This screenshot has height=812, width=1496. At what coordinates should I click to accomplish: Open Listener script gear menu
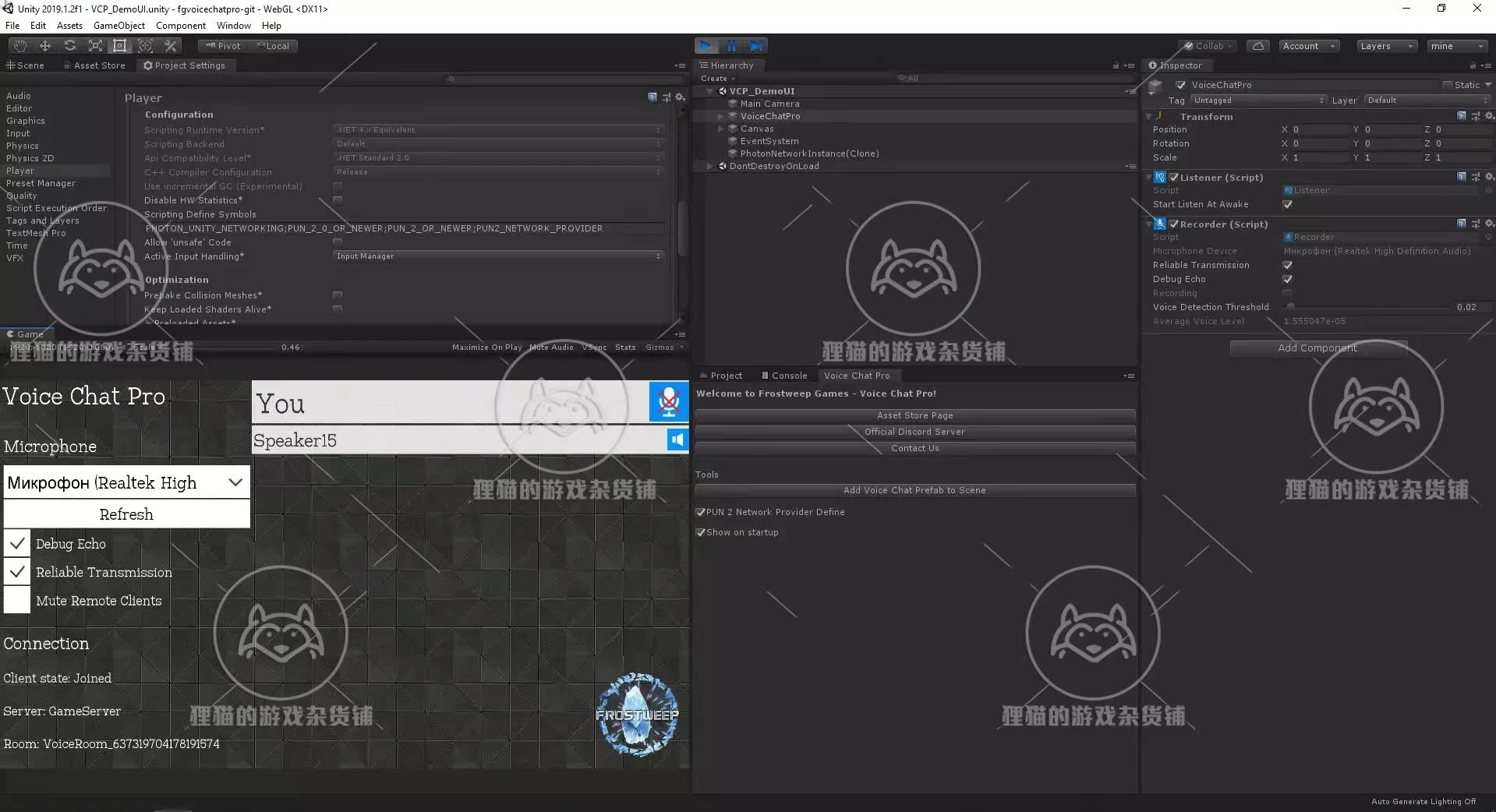click(x=1489, y=177)
